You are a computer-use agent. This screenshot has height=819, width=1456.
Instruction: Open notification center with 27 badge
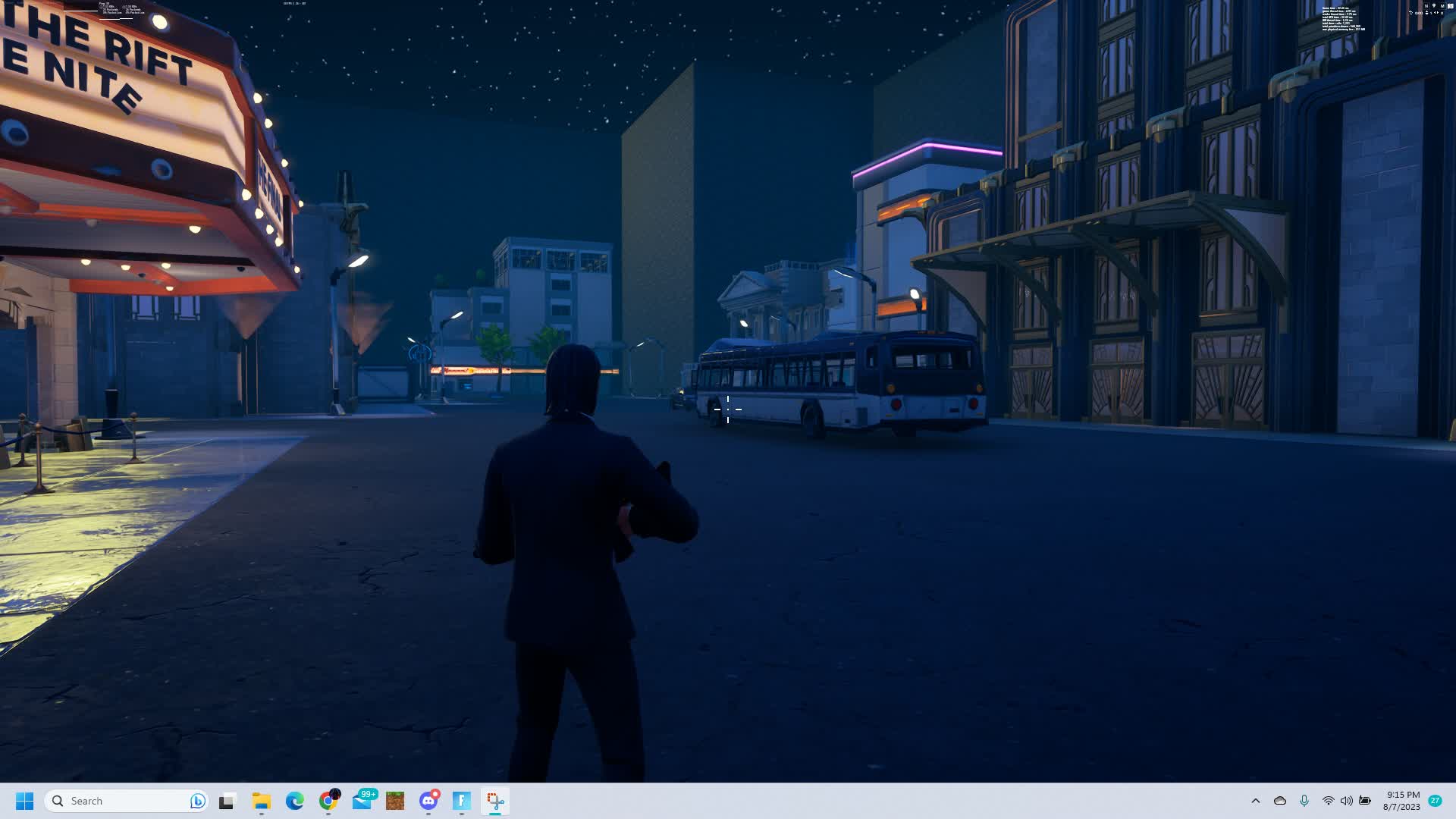coord(1435,801)
